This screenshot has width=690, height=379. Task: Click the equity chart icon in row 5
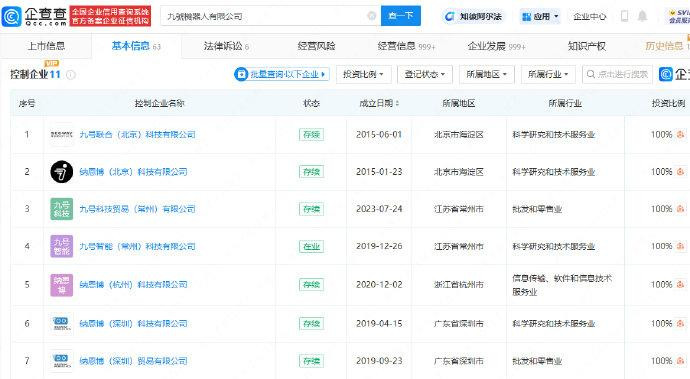pyautogui.click(x=681, y=284)
